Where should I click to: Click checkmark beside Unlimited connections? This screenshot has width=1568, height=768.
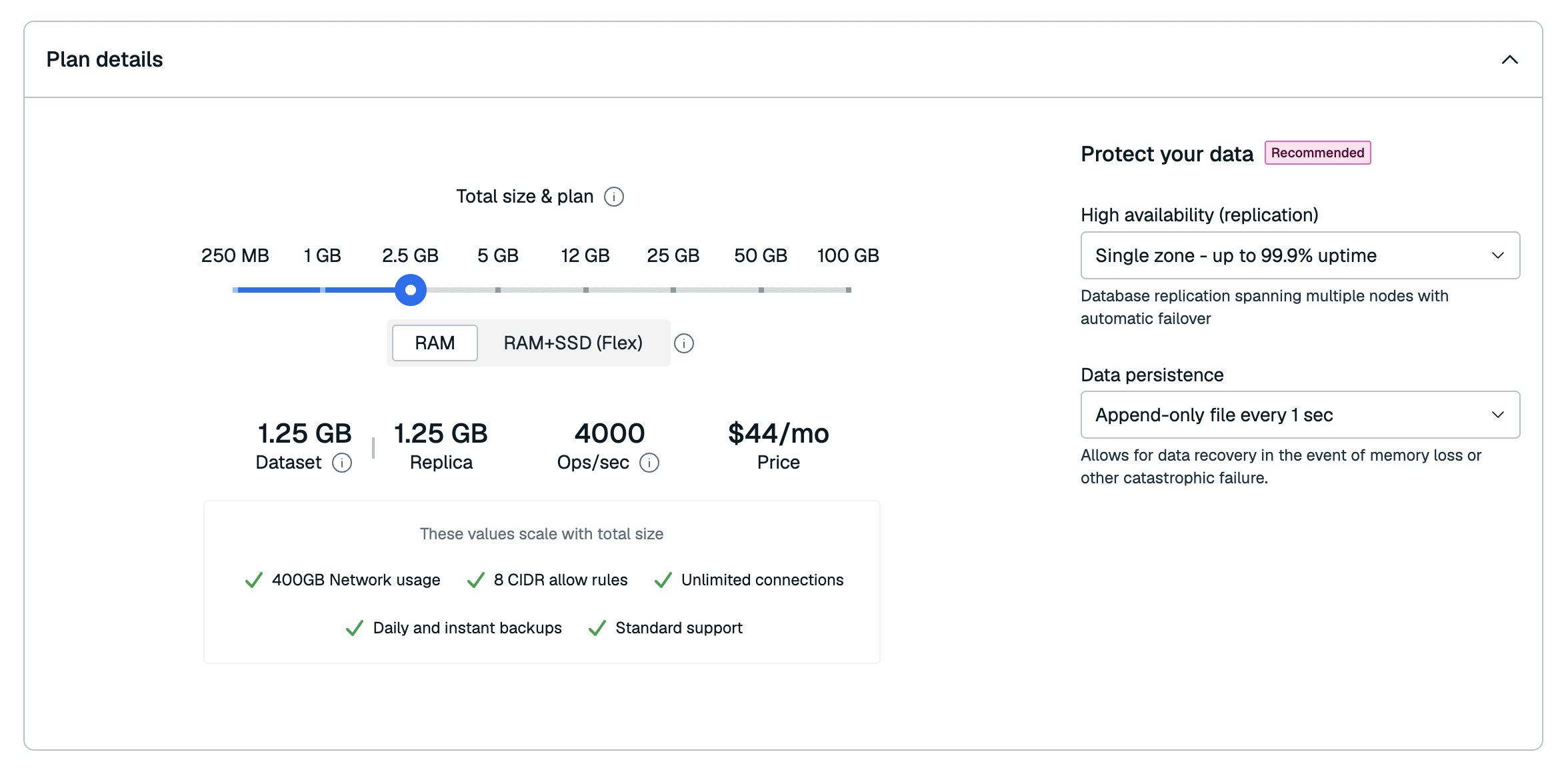(x=663, y=580)
